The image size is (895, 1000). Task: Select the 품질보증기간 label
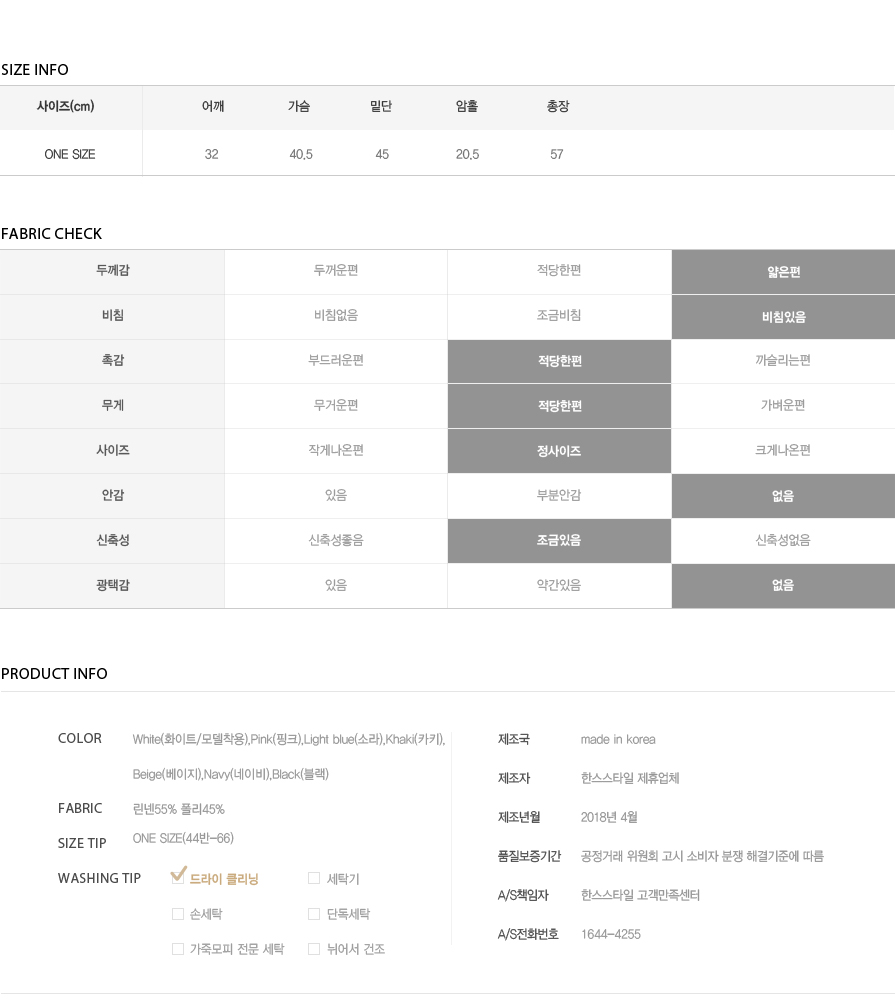click(529, 856)
